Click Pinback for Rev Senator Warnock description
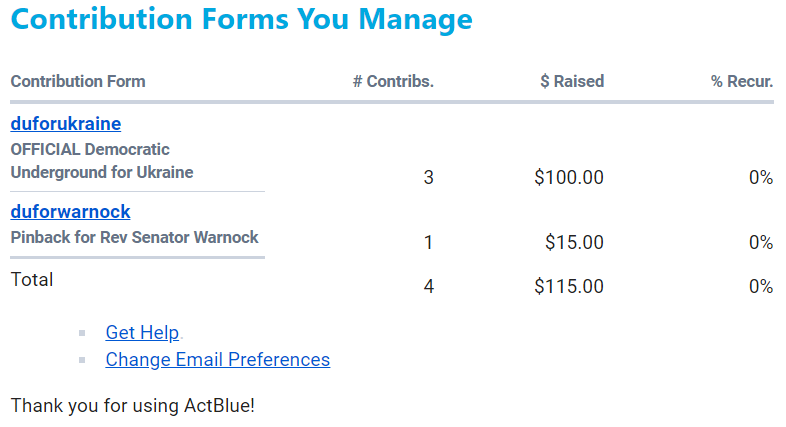786x427 pixels. (x=134, y=237)
